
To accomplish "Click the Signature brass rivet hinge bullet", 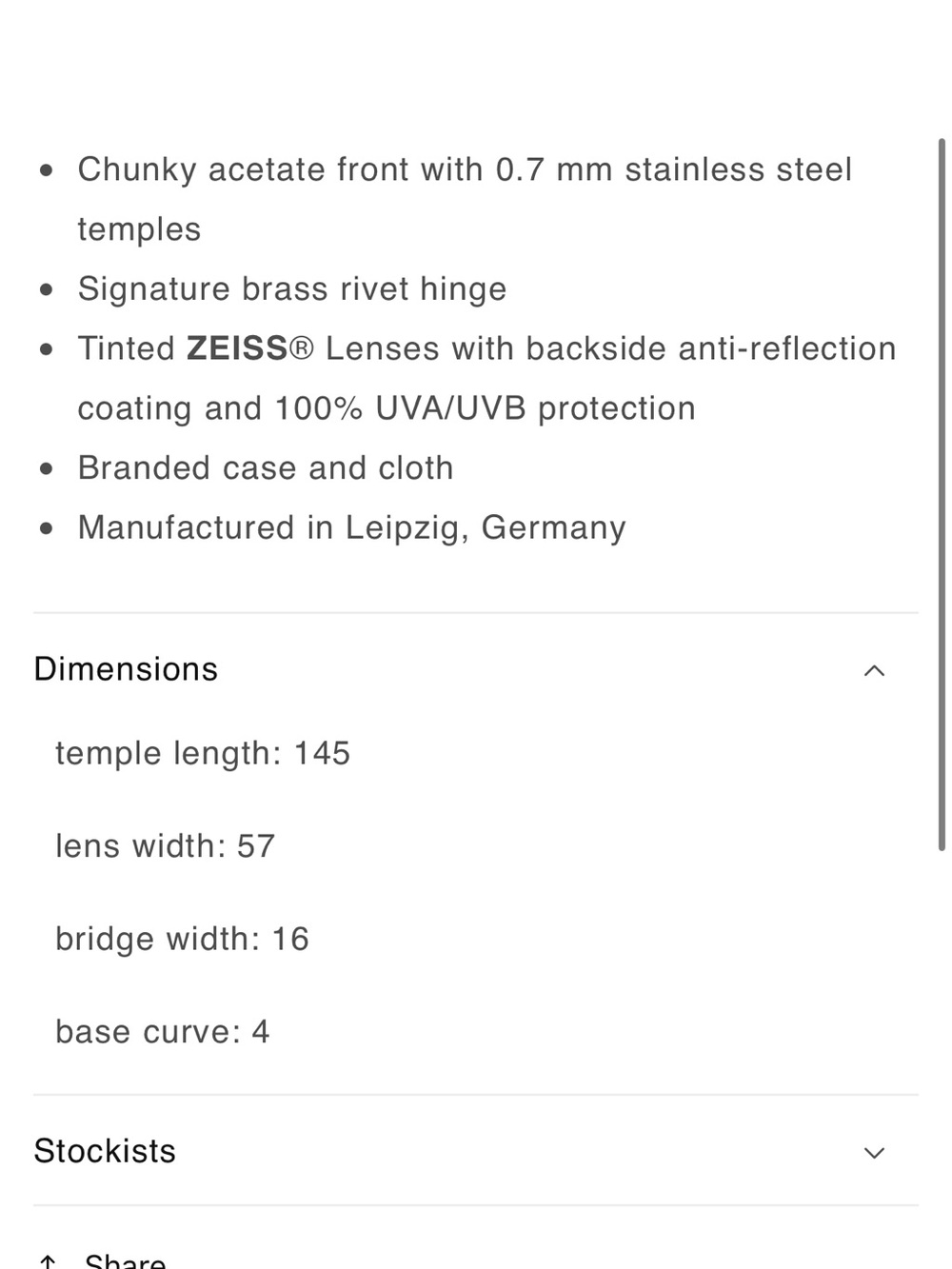I will tap(292, 288).
